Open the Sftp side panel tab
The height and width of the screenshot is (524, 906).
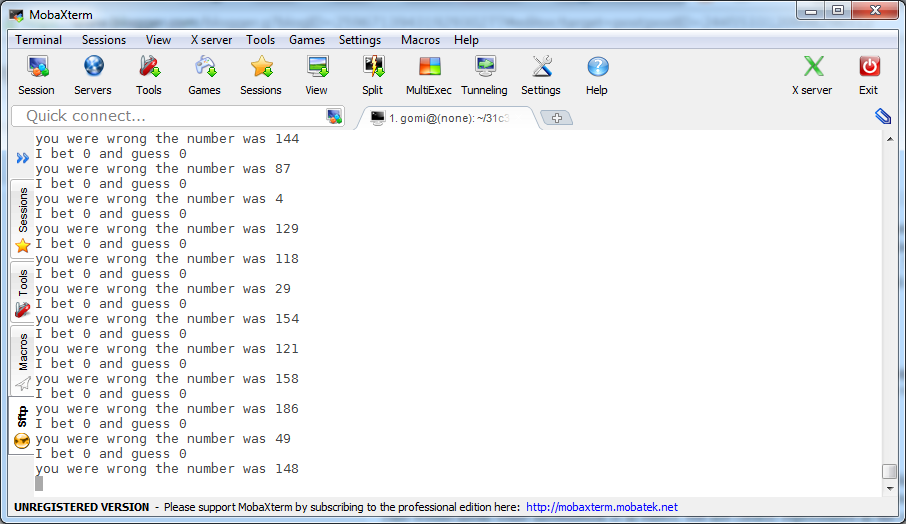pyautogui.click(x=22, y=425)
